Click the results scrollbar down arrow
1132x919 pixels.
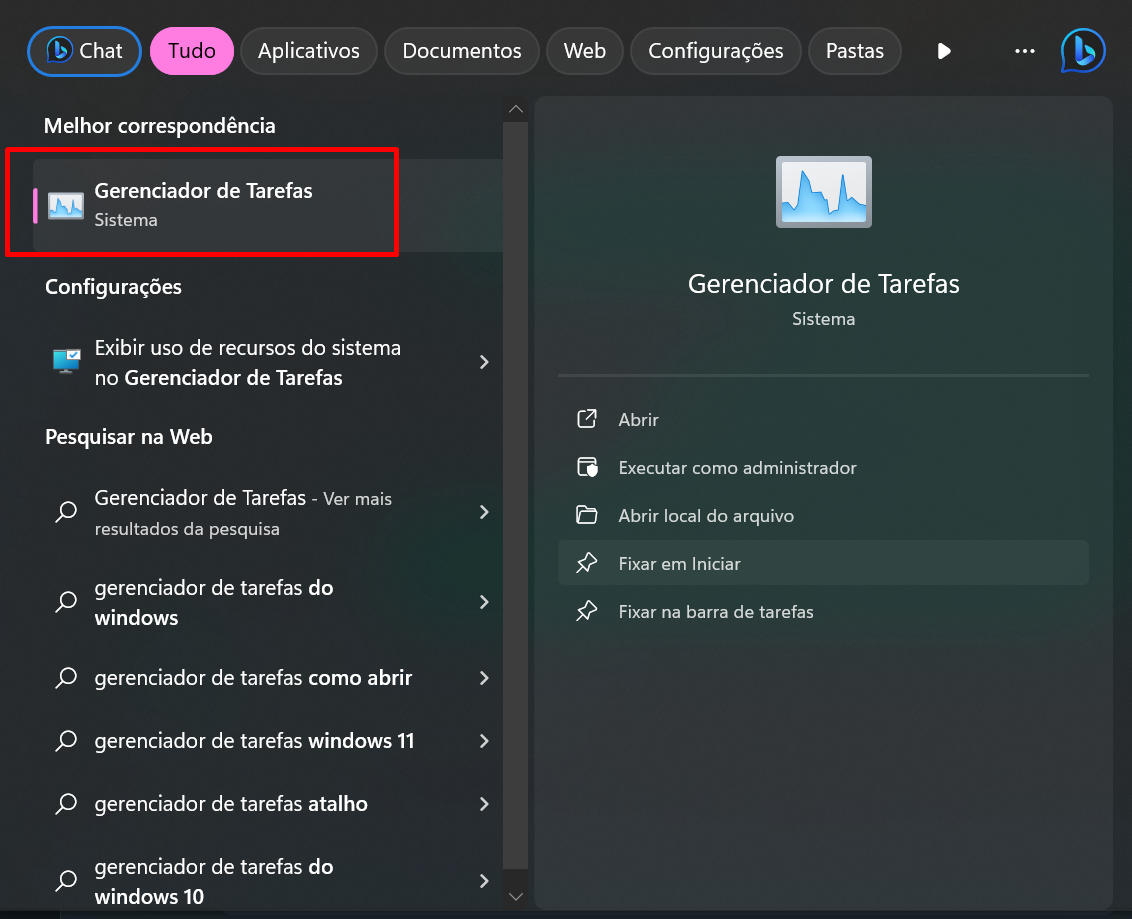(516, 897)
